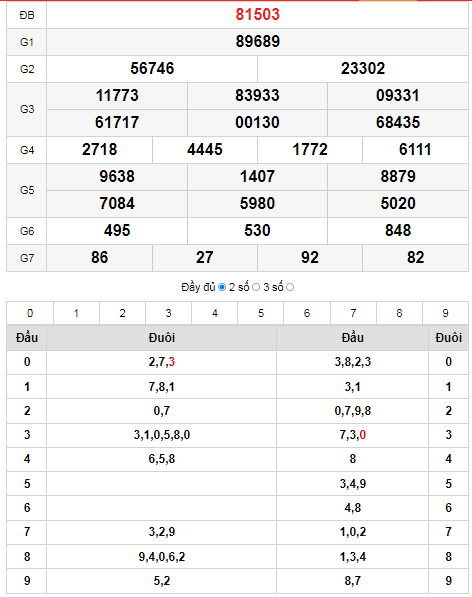The width and height of the screenshot is (472, 597).
Task: Click the cell reading 1,0,2
Action: point(352,532)
